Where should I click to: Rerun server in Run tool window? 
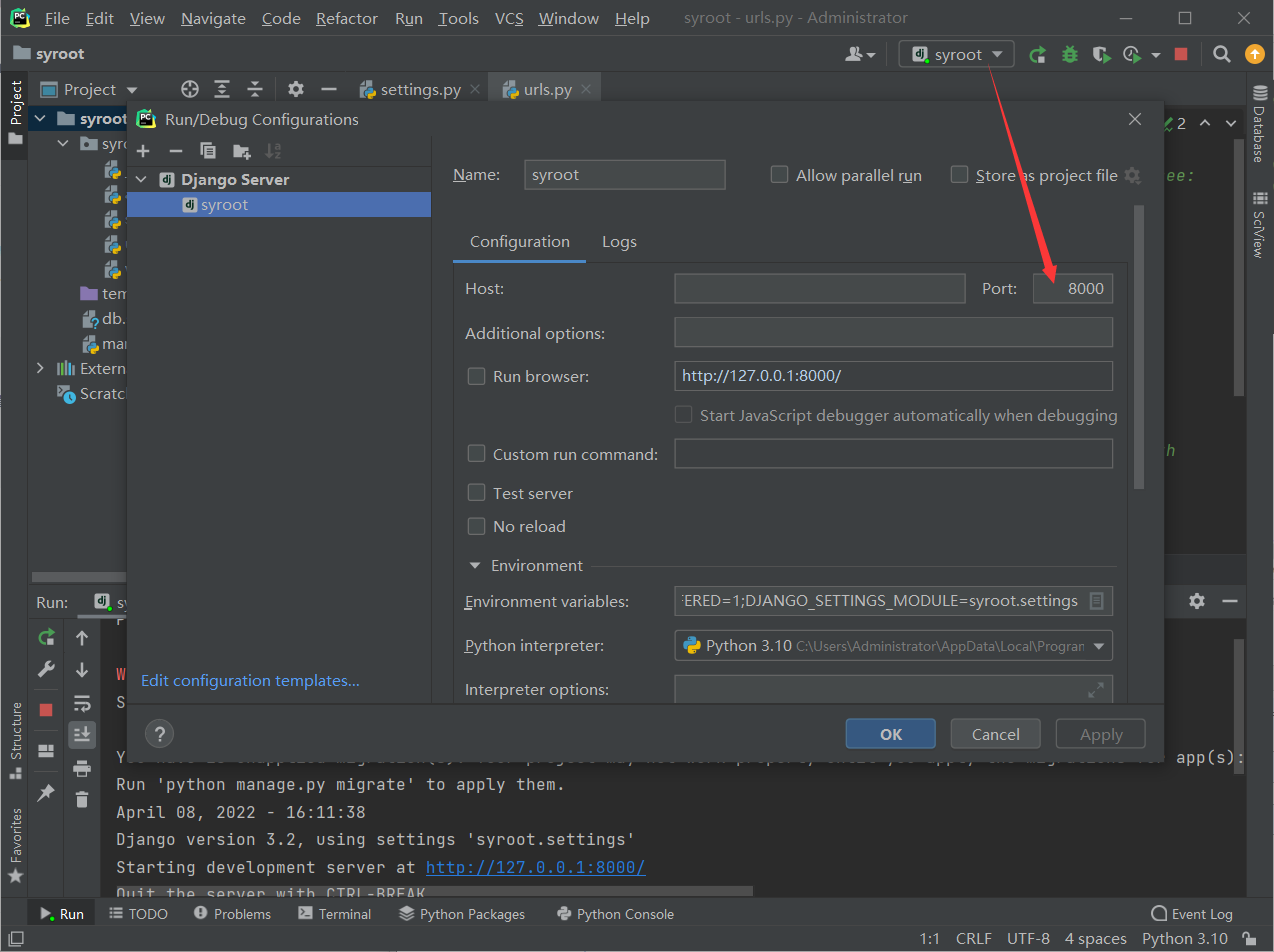click(46, 637)
